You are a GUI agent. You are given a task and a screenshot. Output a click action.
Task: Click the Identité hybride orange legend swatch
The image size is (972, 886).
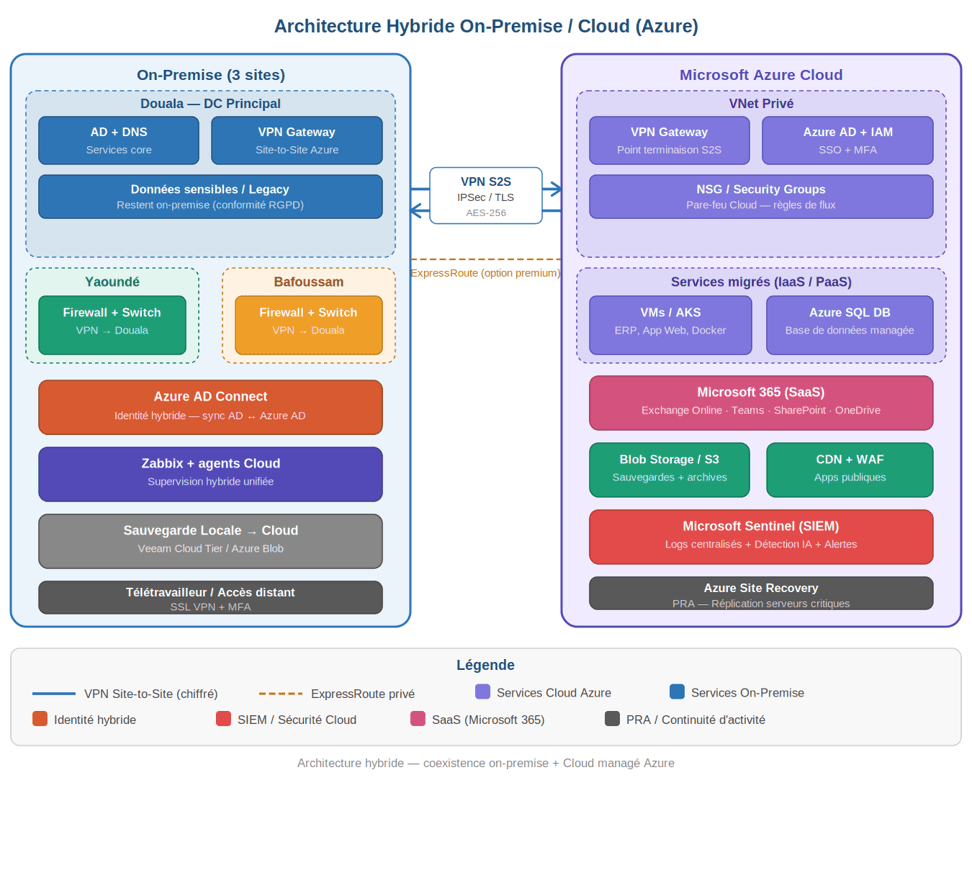(40, 719)
